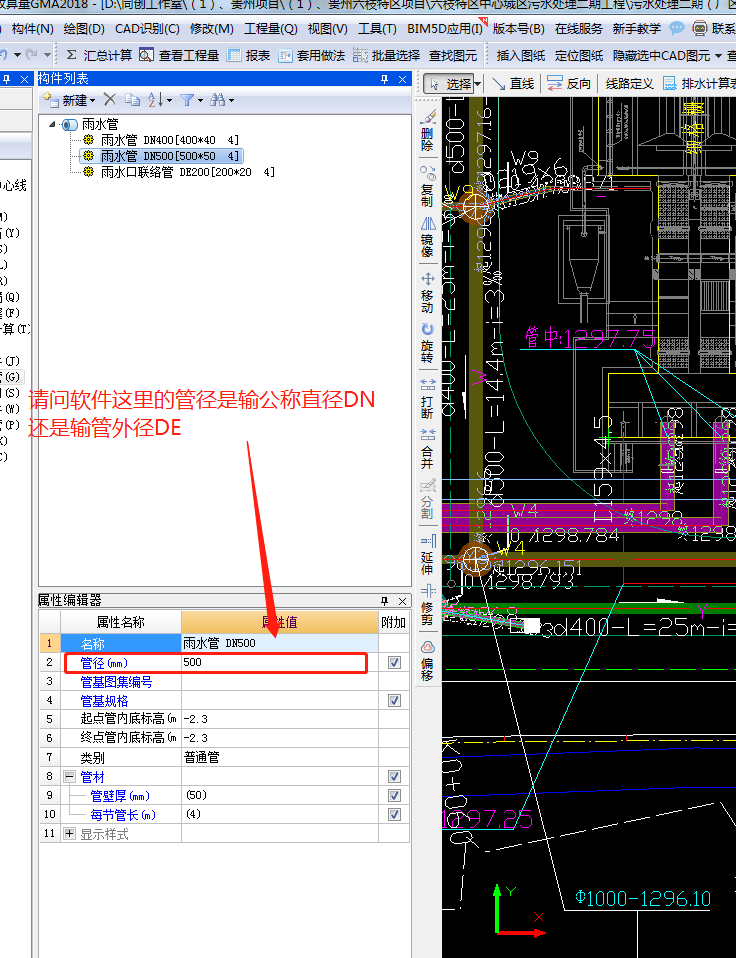Open the CAD识别(C) menu
The height and width of the screenshot is (958, 736).
coord(147,29)
